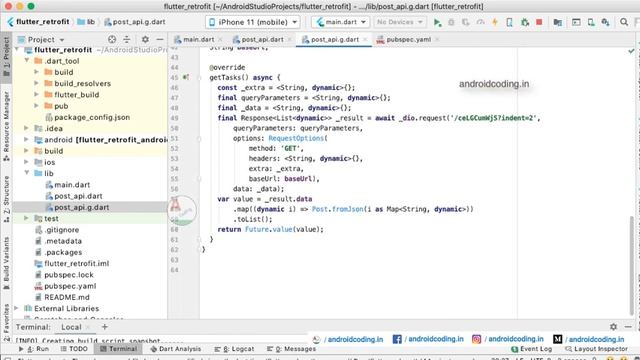The image size is (640, 360).
Task: Open the Layout Inspector
Action: (x=596, y=349)
